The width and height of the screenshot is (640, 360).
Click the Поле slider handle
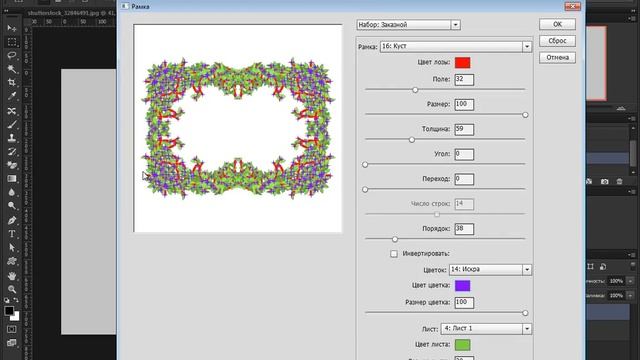pos(415,90)
